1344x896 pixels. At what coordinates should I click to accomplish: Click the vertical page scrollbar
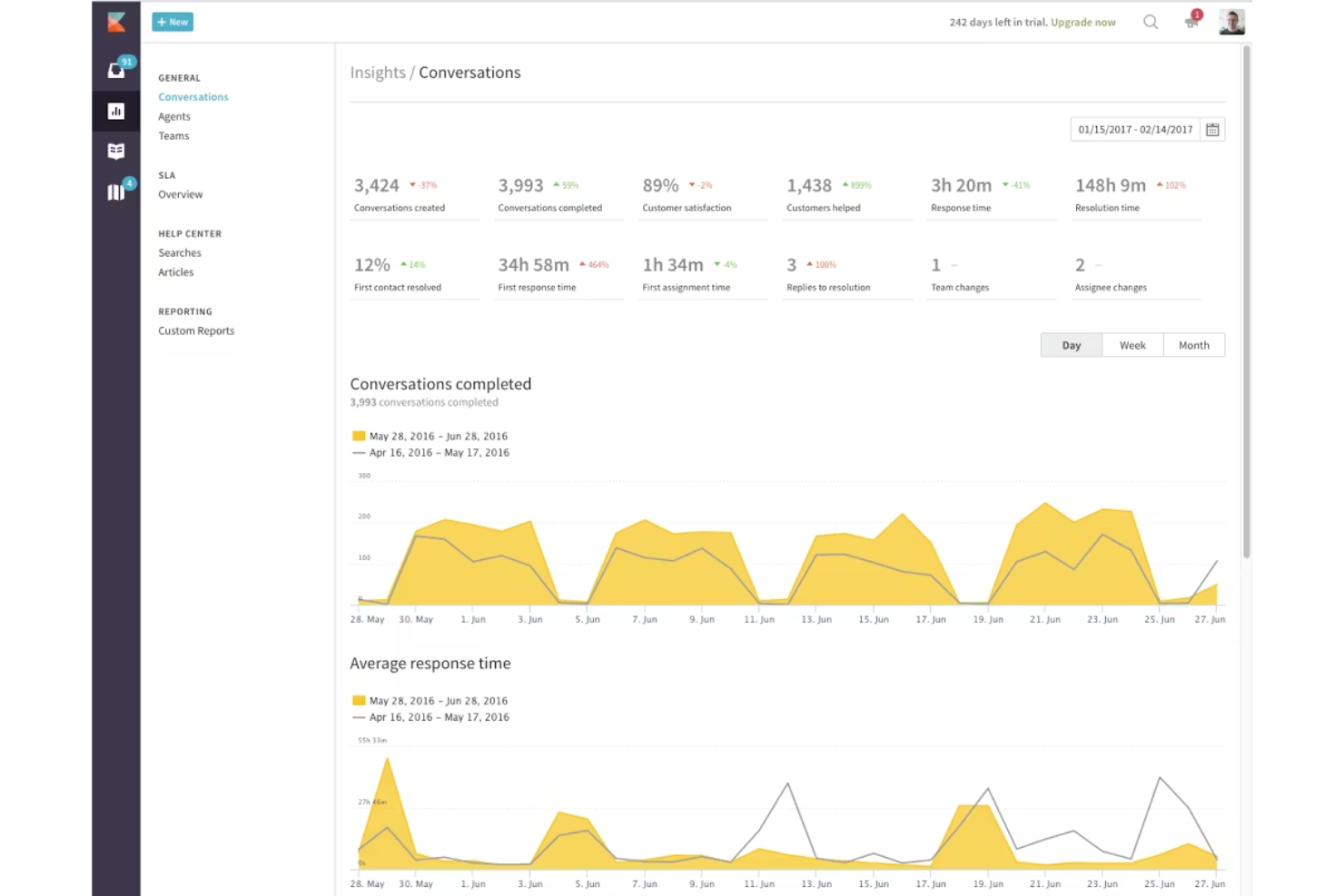(x=1247, y=300)
